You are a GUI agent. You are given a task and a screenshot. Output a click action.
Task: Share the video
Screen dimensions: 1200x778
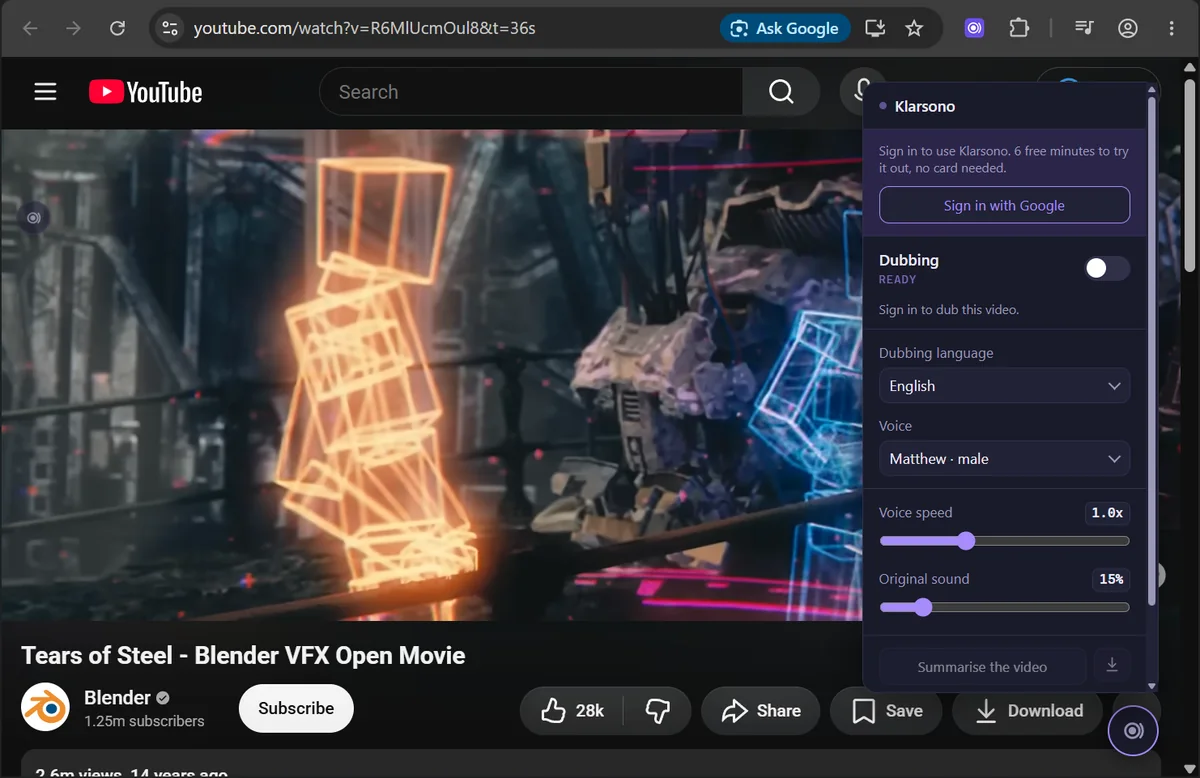[760, 711]
